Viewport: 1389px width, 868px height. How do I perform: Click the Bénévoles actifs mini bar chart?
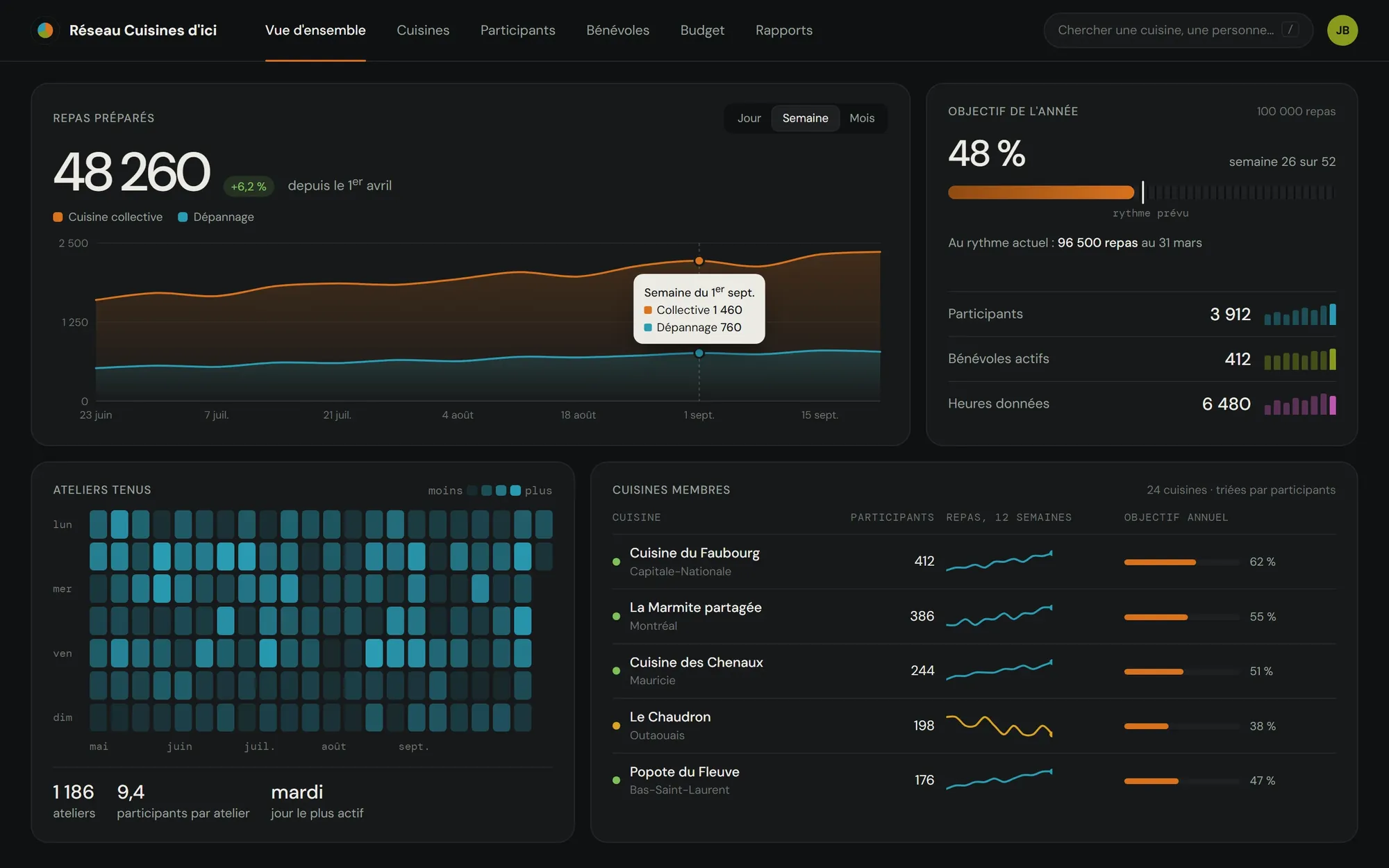pyautogui.click(x=1299, y=359)
